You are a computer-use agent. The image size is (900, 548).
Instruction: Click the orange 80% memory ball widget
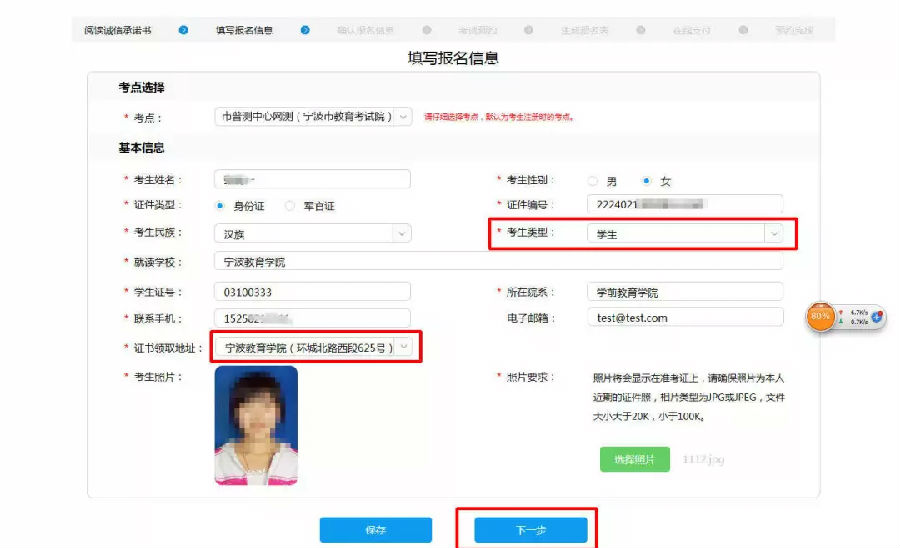pyautogui.click(x=821, y=317)
